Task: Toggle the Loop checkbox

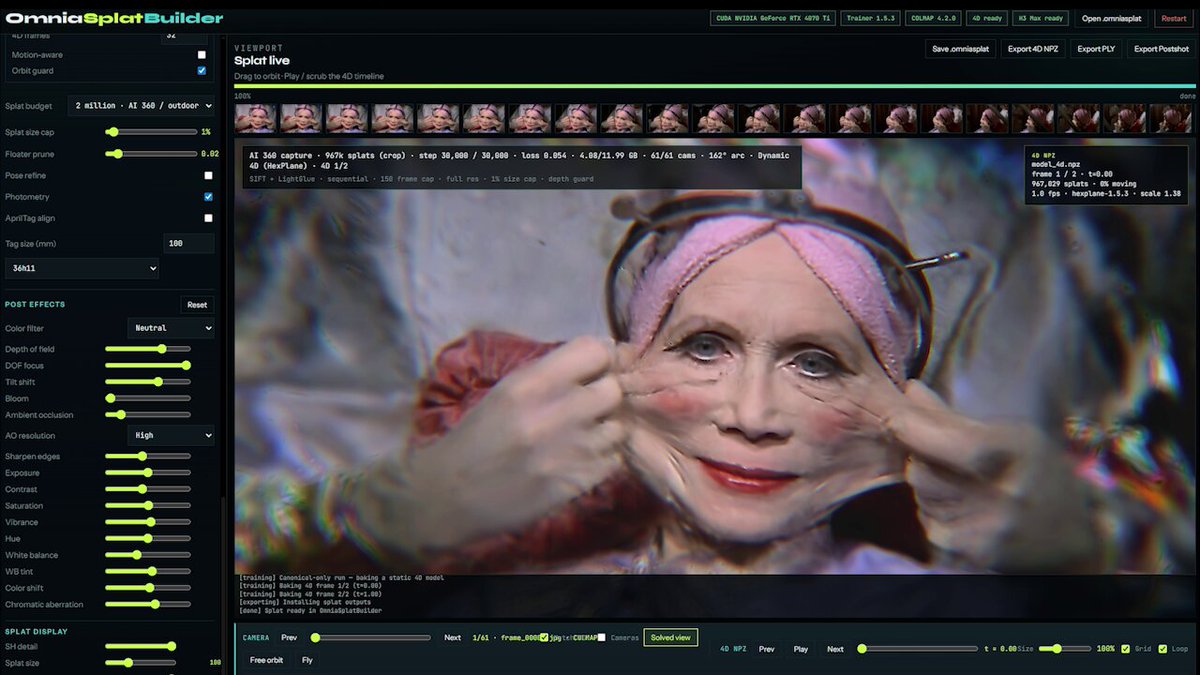Action: pos(1163,649)
